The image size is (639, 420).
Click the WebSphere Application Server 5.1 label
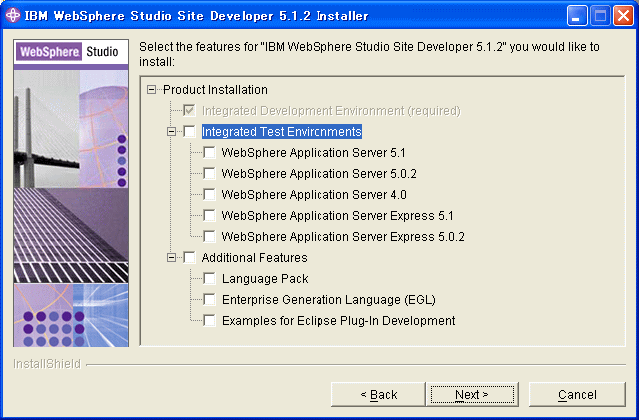(313, 153)
